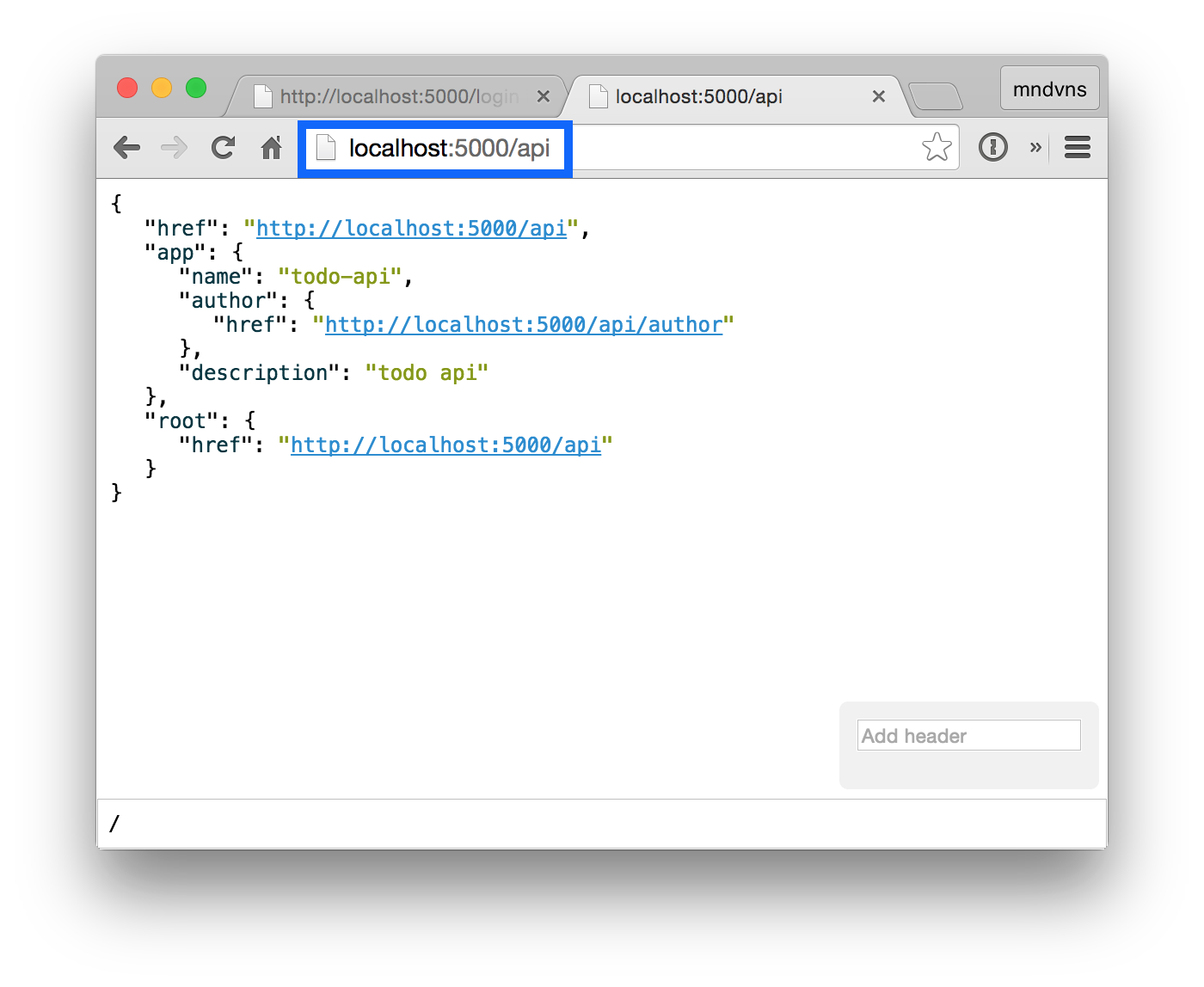Click the forward navigation arrow
This screenshot has width=1204, height=987.
(x=174, y=147)
